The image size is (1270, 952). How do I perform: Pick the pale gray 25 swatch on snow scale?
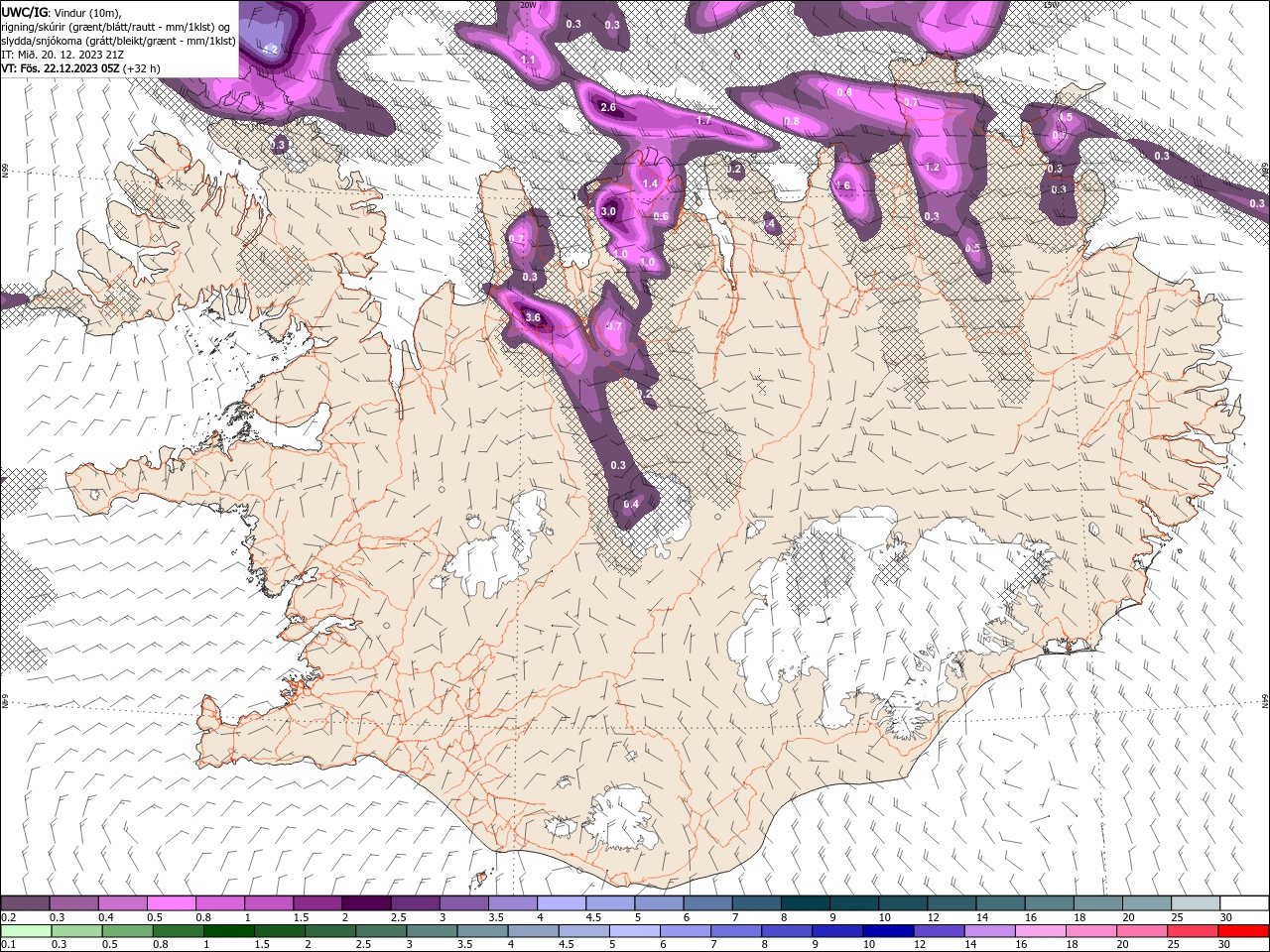tap(1196, 903)
